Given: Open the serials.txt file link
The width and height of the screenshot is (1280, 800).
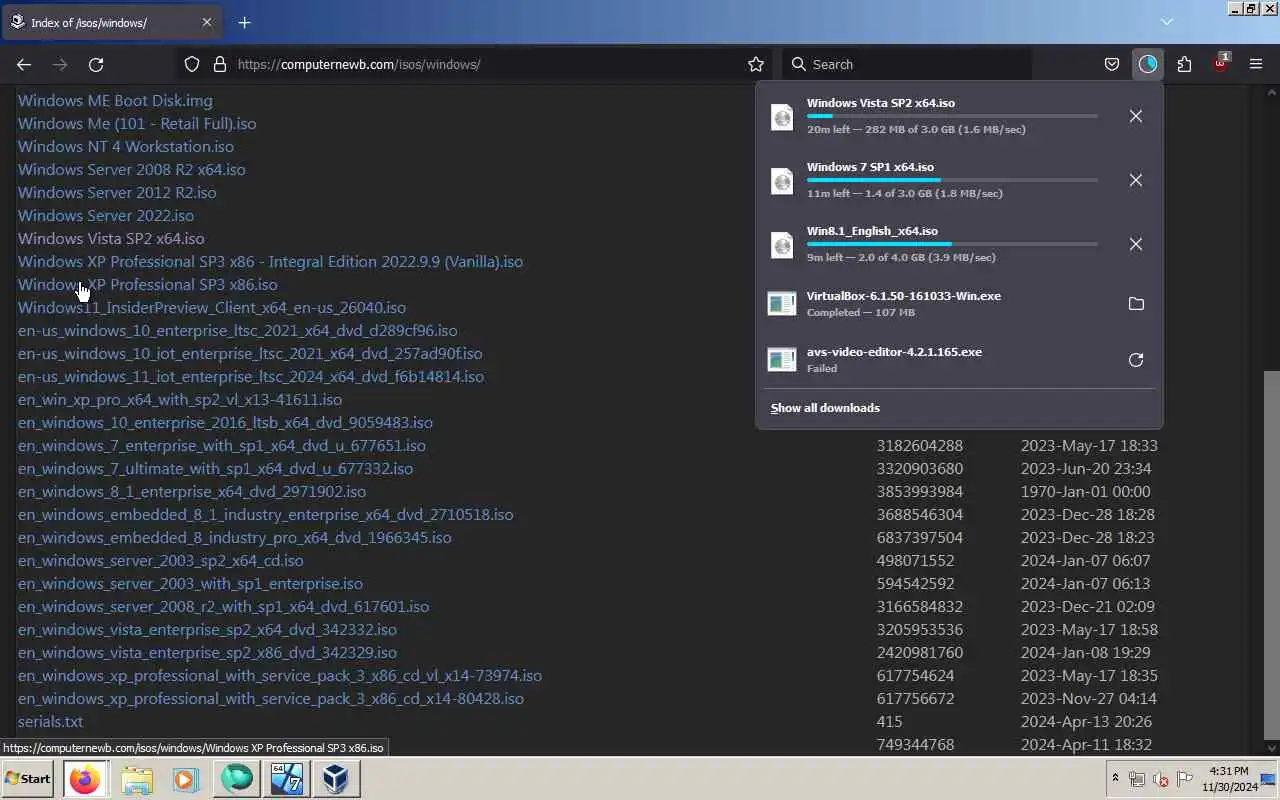Looking at the screenshot, I should pos(50,721).
